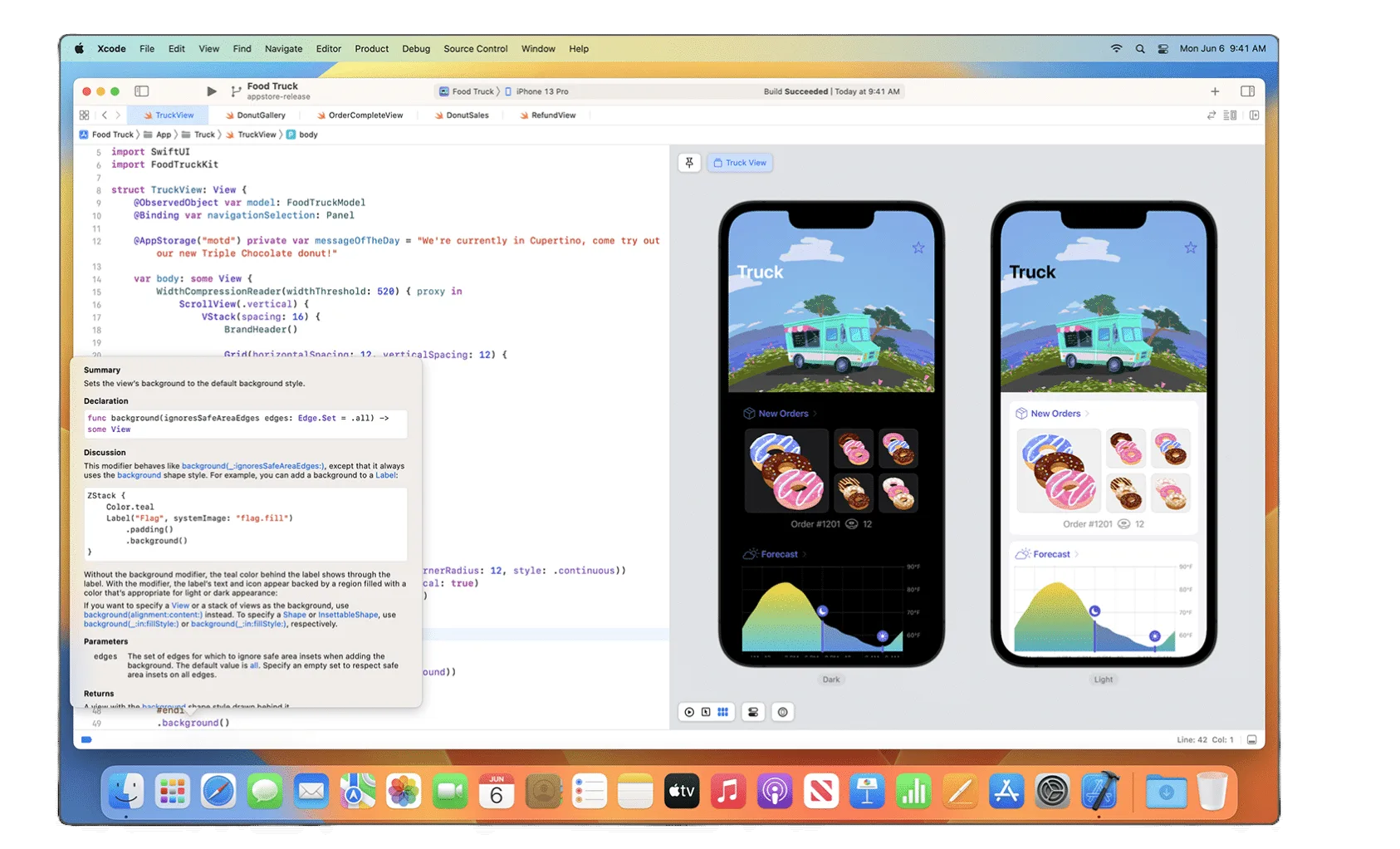Click the plus Library button in toolbar
Screen dimensions: 1400x849
coord(1215,91)
